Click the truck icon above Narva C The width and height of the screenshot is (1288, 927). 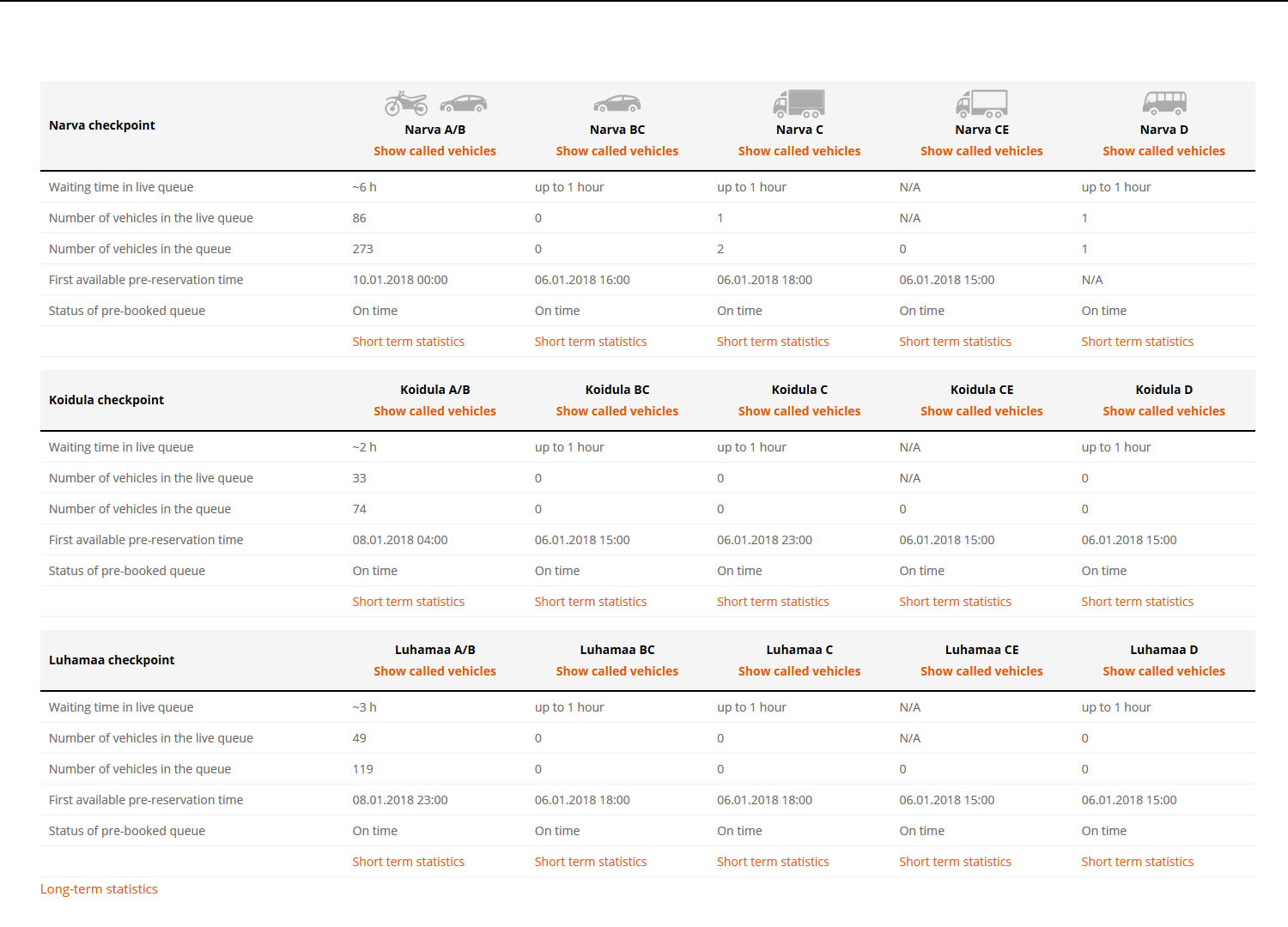pos(799,103)
